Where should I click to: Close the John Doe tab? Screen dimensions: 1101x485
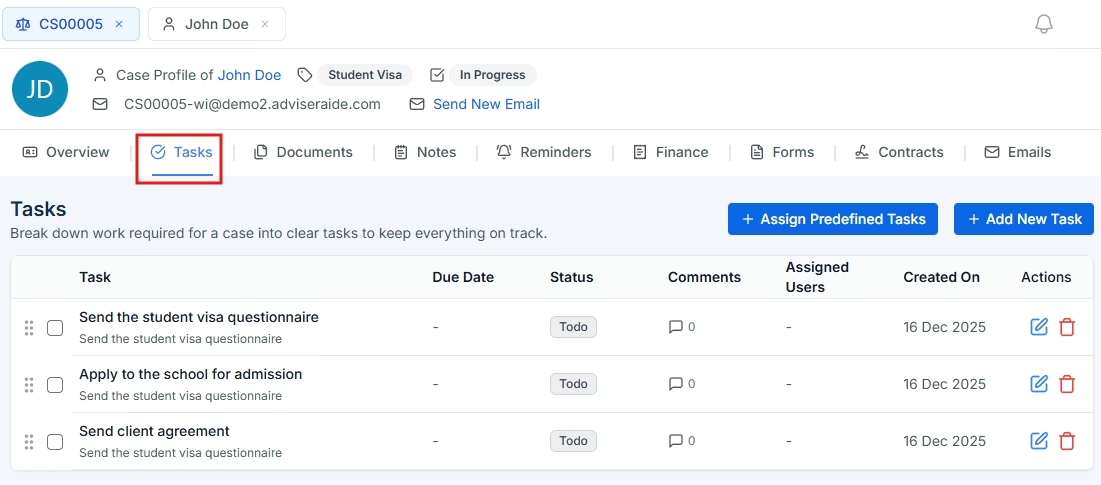pyautogui.click(x=265, y=24)
